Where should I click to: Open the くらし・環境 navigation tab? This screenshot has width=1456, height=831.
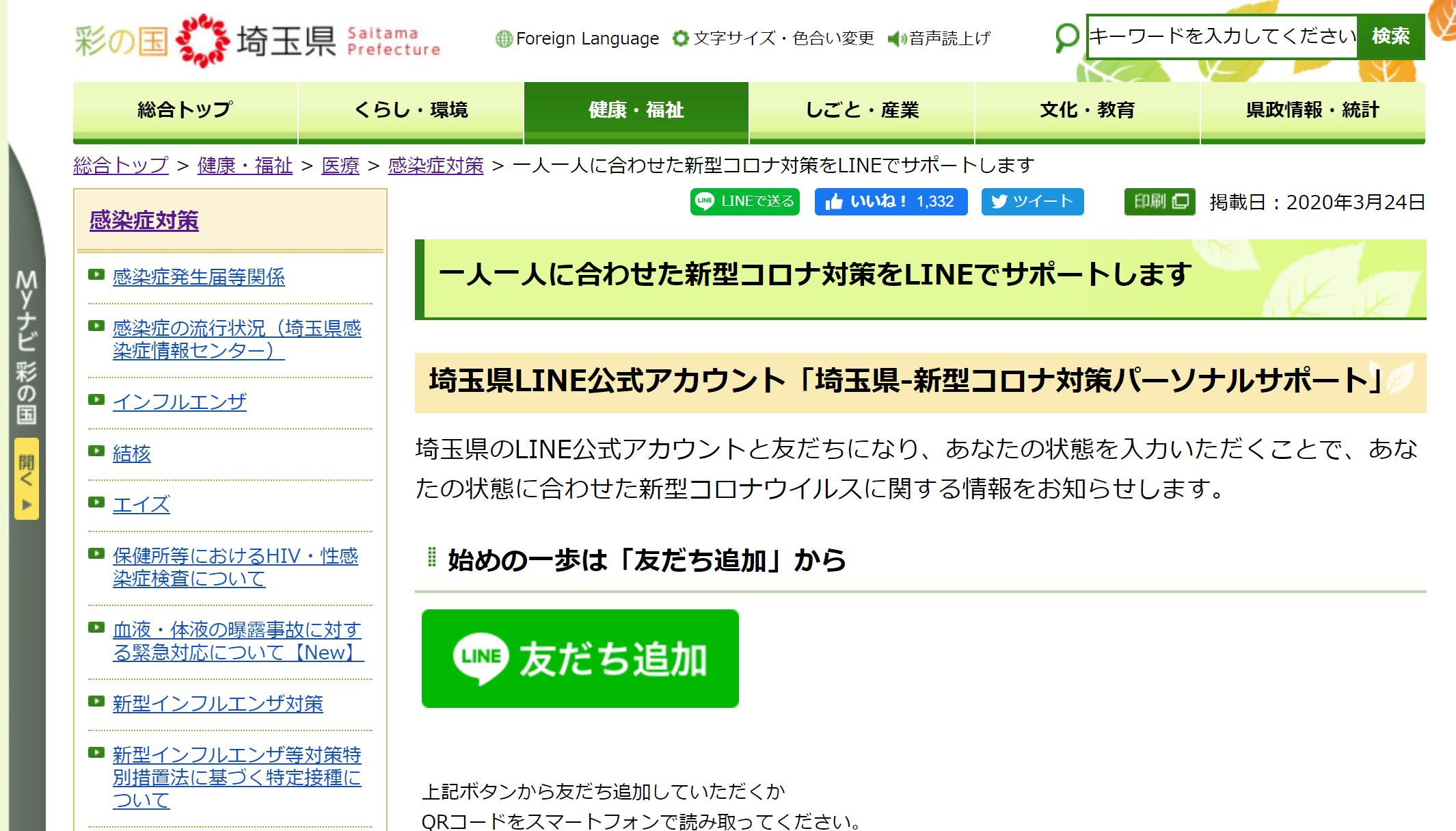[411, 112]
